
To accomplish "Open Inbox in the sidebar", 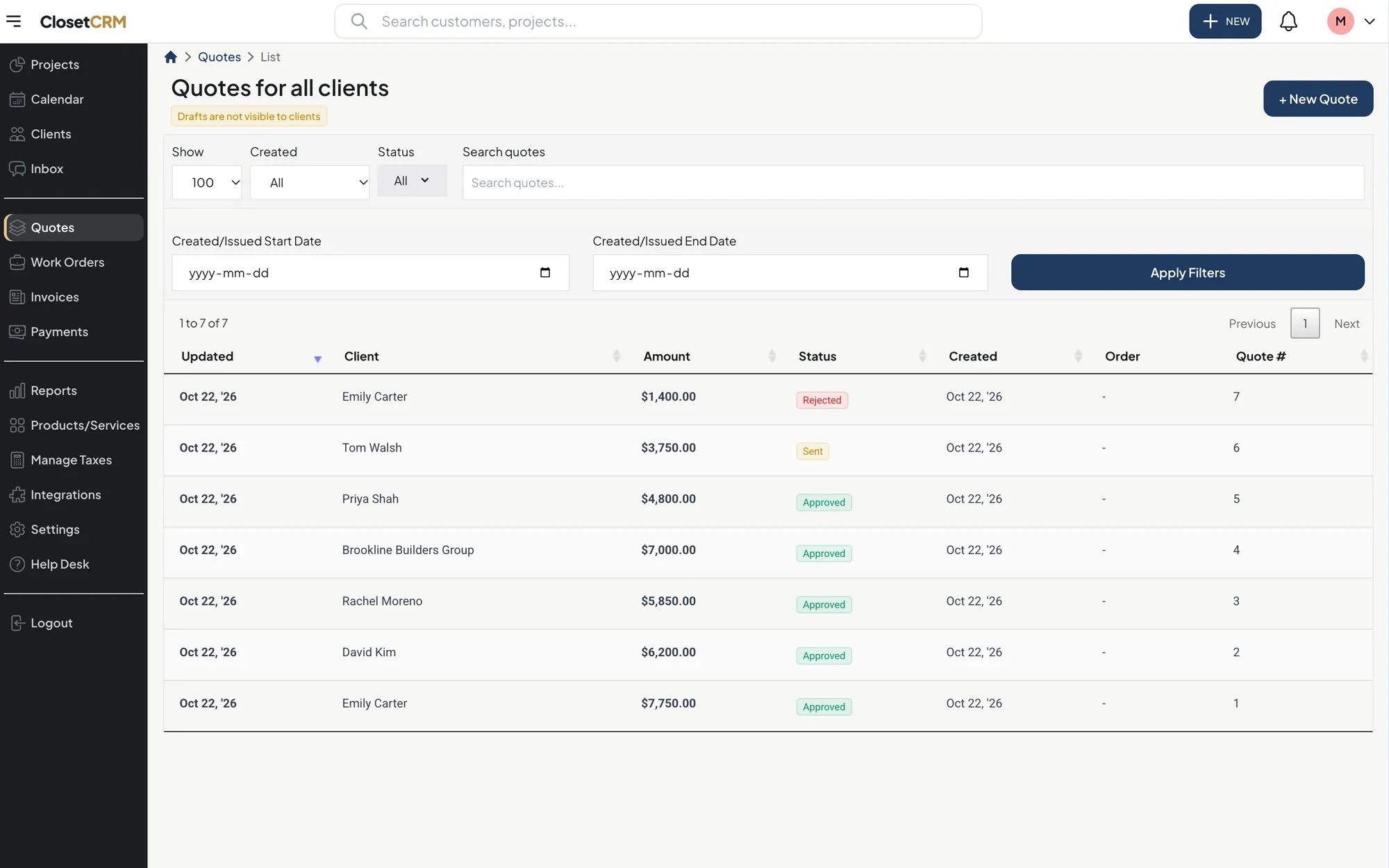I will coord(74,169).
